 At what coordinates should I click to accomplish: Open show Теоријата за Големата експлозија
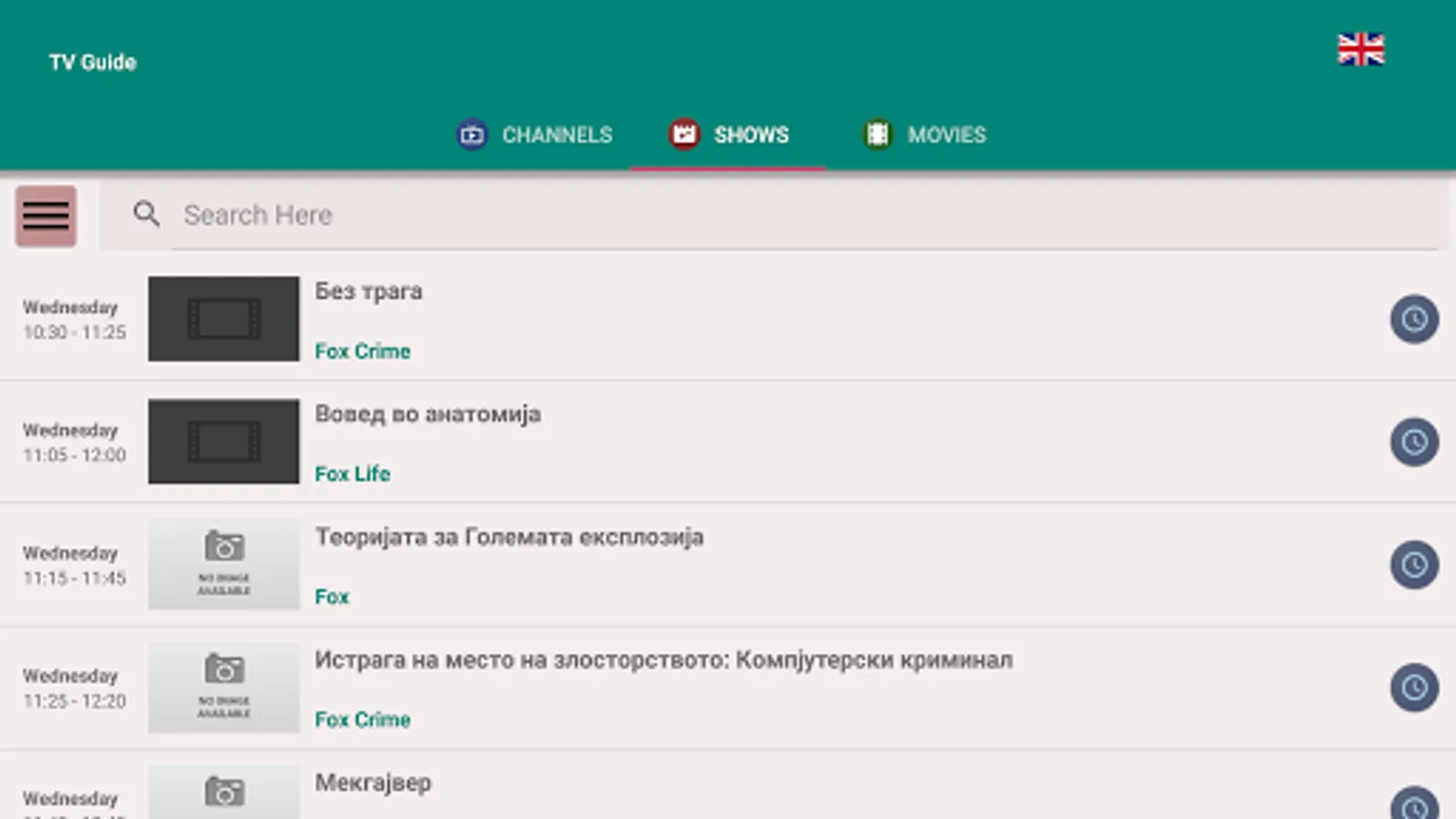[x=510, y=537]
